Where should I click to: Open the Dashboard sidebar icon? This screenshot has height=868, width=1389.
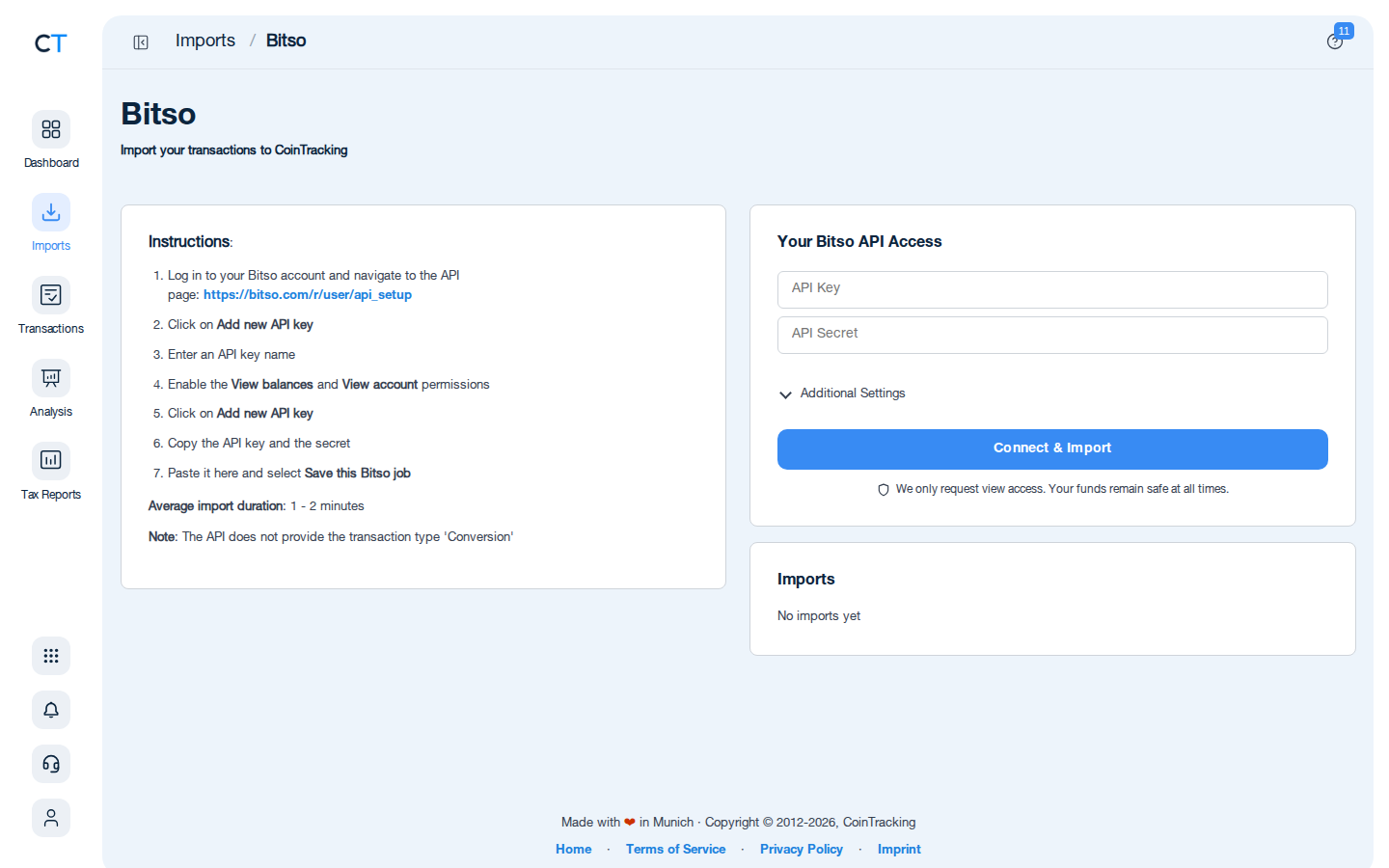(x=51, y=129)
